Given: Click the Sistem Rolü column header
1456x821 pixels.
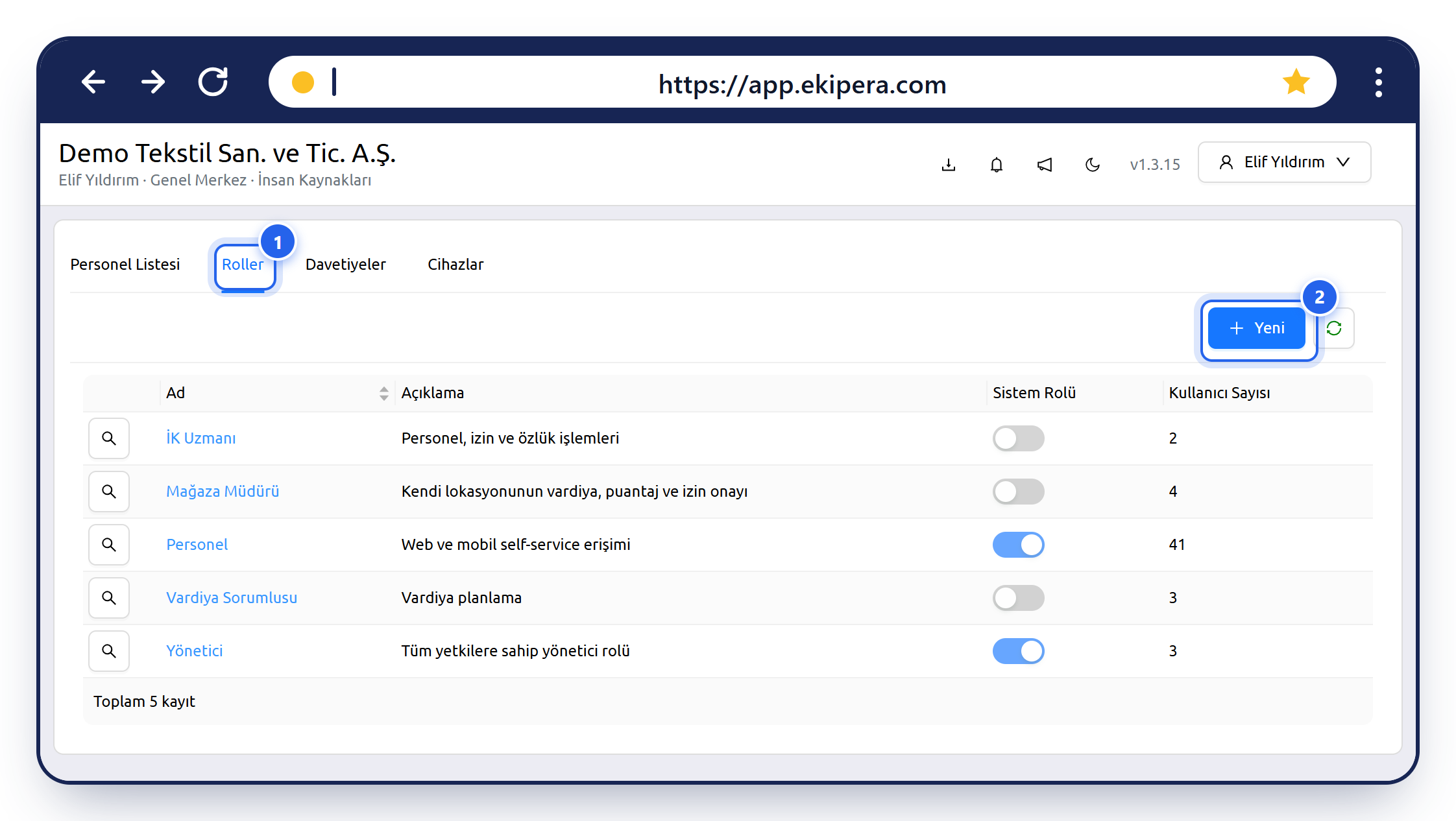Looking at the screenshot, I should point(1034,393).
